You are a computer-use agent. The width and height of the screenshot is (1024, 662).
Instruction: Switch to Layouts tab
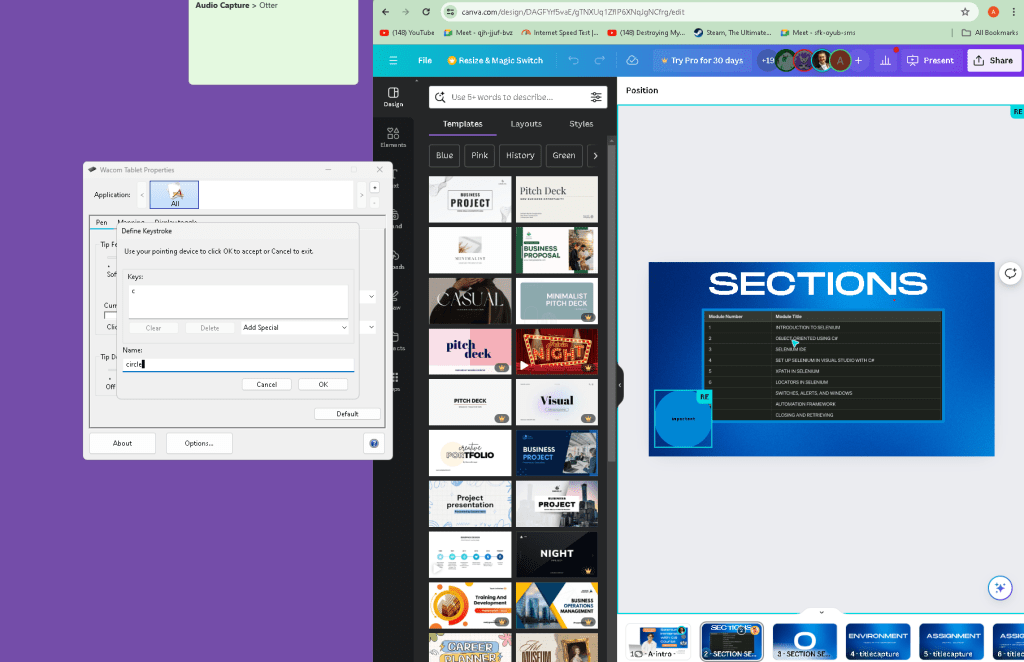(x=526, y=124)
